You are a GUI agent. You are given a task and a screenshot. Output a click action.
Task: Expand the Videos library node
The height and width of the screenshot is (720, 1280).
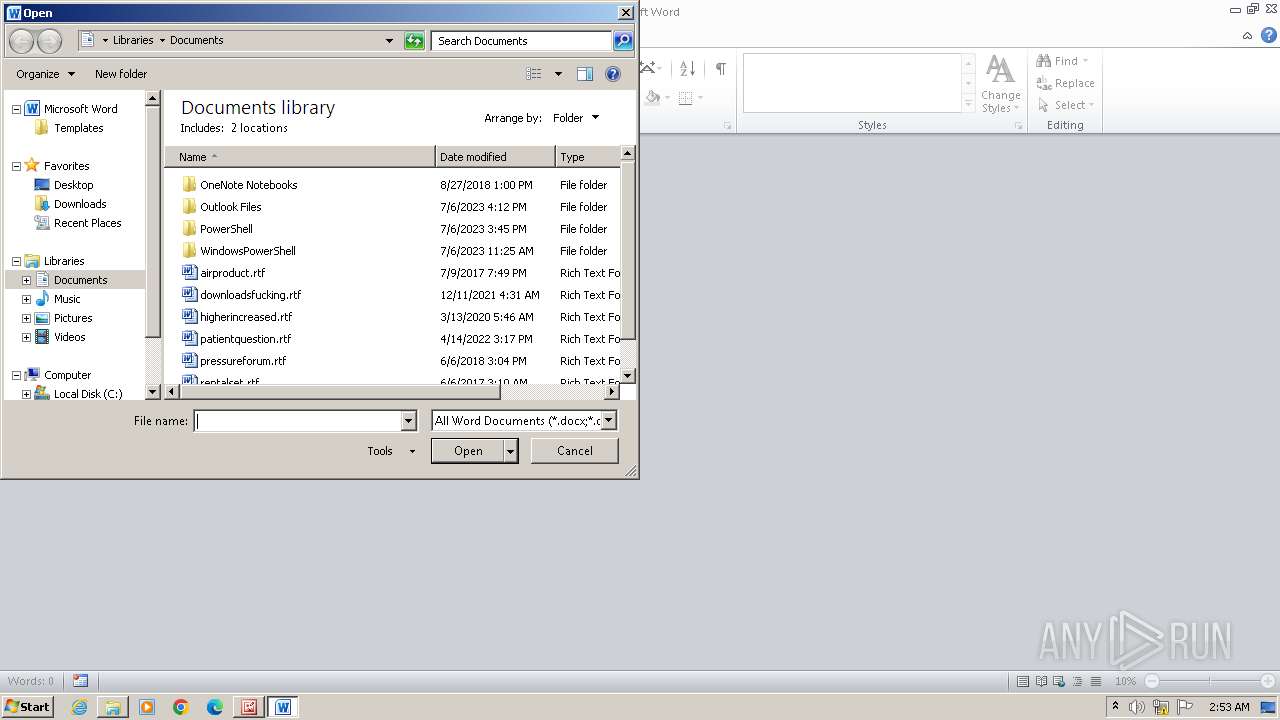[x=26, y=337]
